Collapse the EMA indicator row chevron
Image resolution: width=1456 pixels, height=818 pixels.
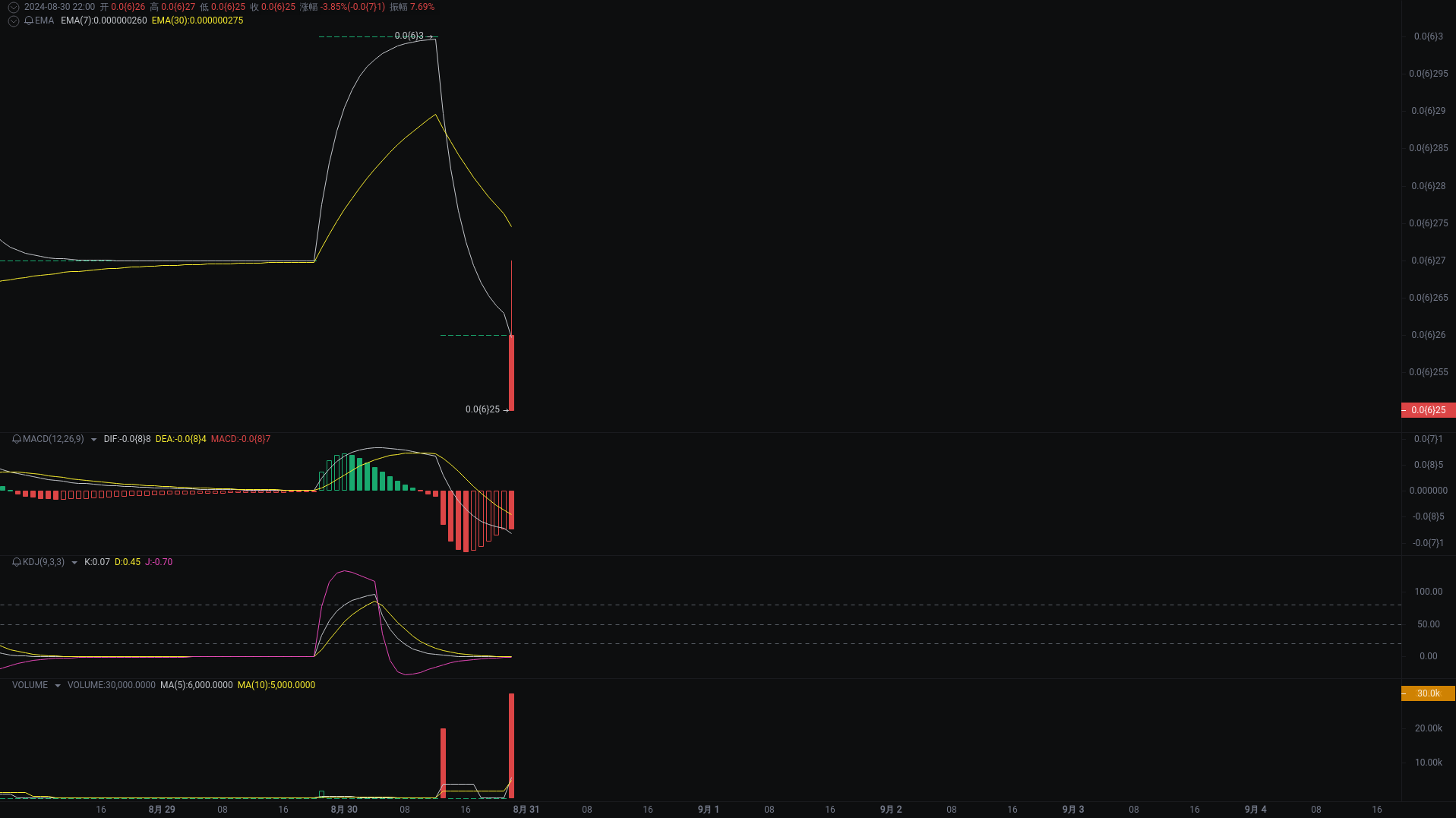click(13, 21)
